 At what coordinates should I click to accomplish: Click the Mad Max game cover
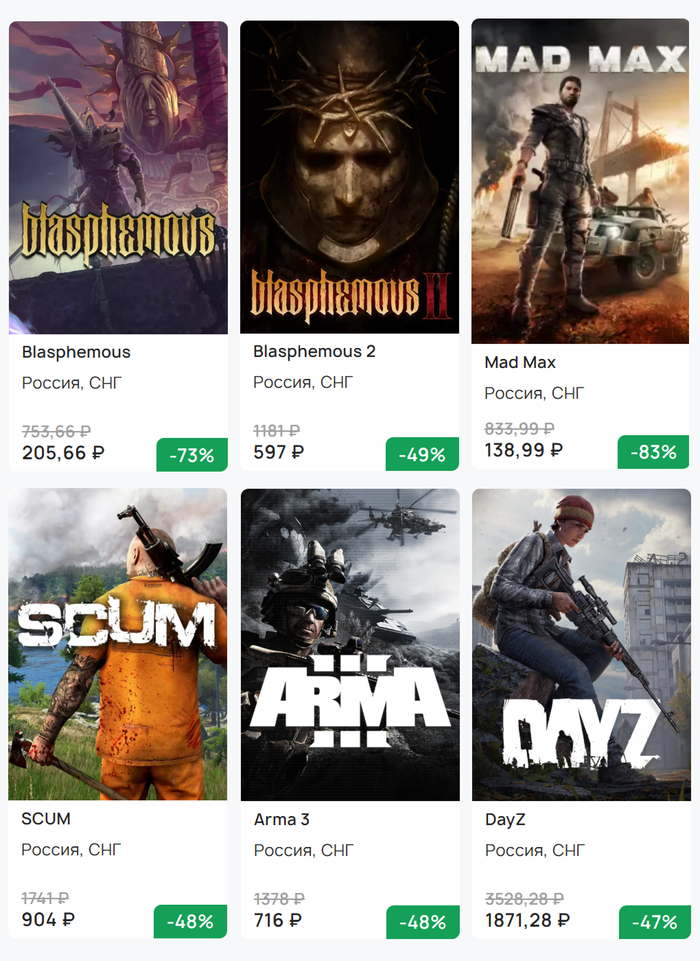coord(580,181)
